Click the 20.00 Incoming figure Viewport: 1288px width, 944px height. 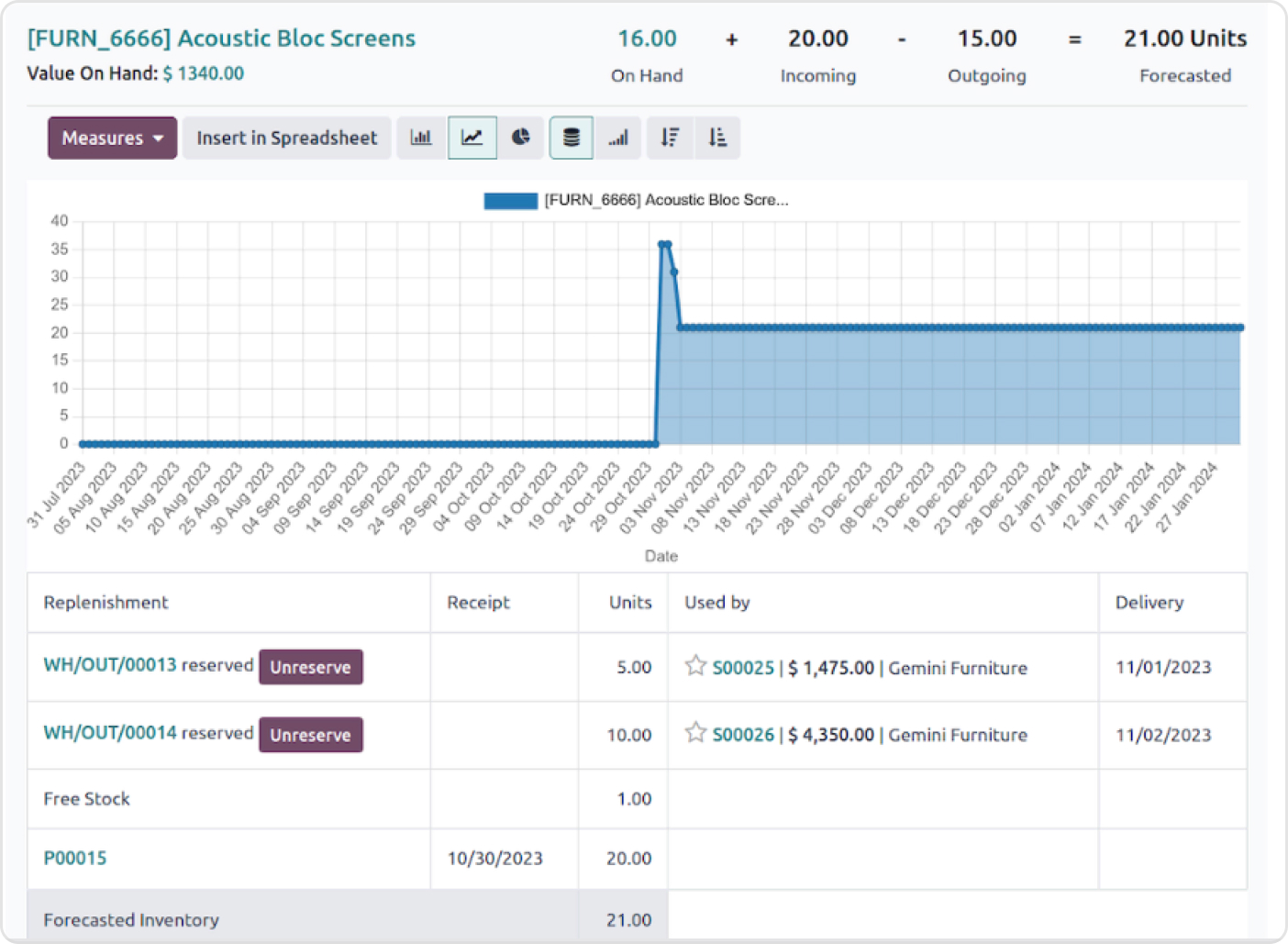(x=818, y=39)
